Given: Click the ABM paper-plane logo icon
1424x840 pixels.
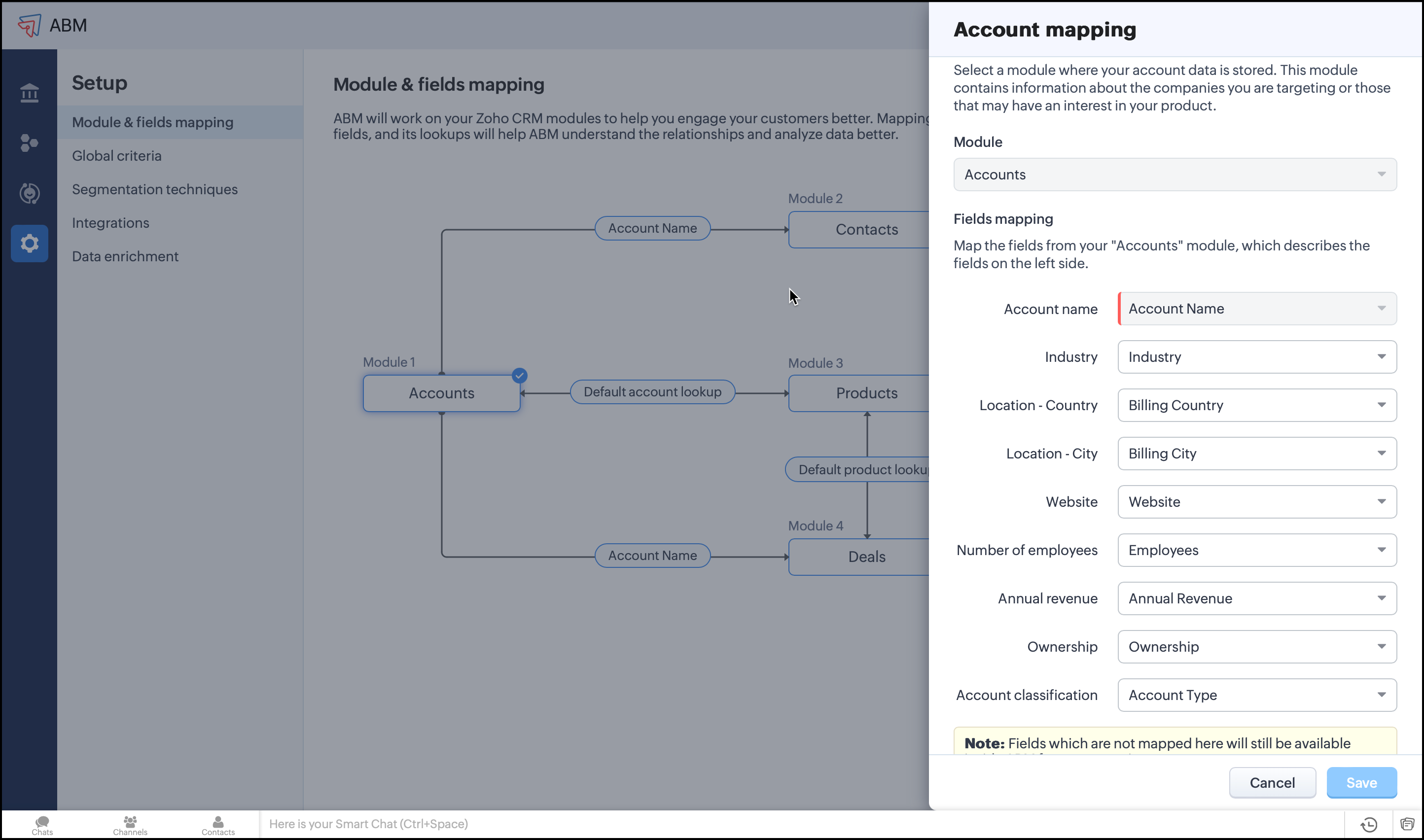Looking at the screenshot, I should [x=29, y=26].
